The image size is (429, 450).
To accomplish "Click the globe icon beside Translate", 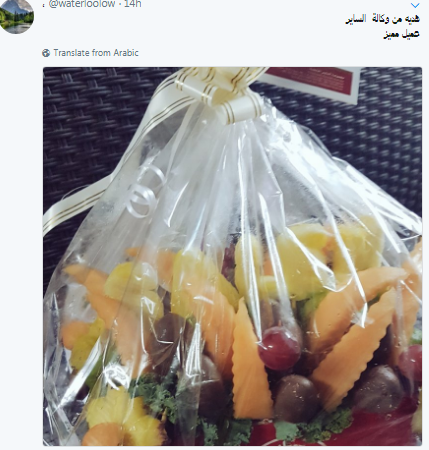I will point(46,53).
